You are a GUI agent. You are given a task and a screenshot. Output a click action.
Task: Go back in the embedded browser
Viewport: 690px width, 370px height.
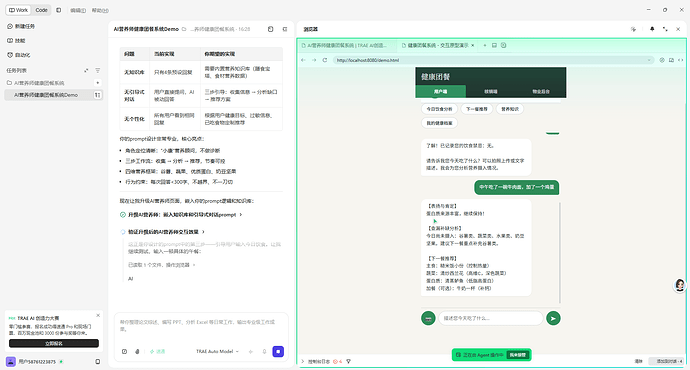click(x=303, y=60)
